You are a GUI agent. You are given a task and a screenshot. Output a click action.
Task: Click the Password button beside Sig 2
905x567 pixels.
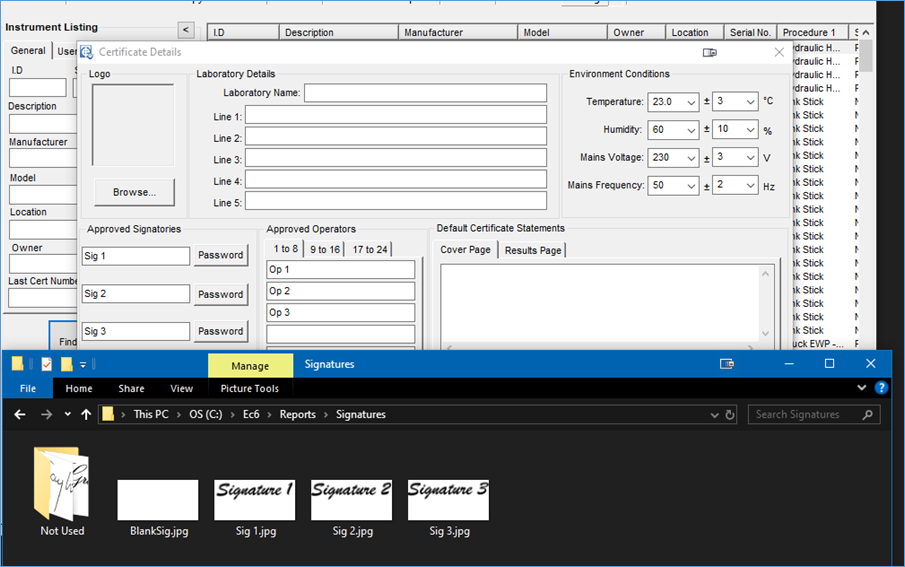(220, 294)
